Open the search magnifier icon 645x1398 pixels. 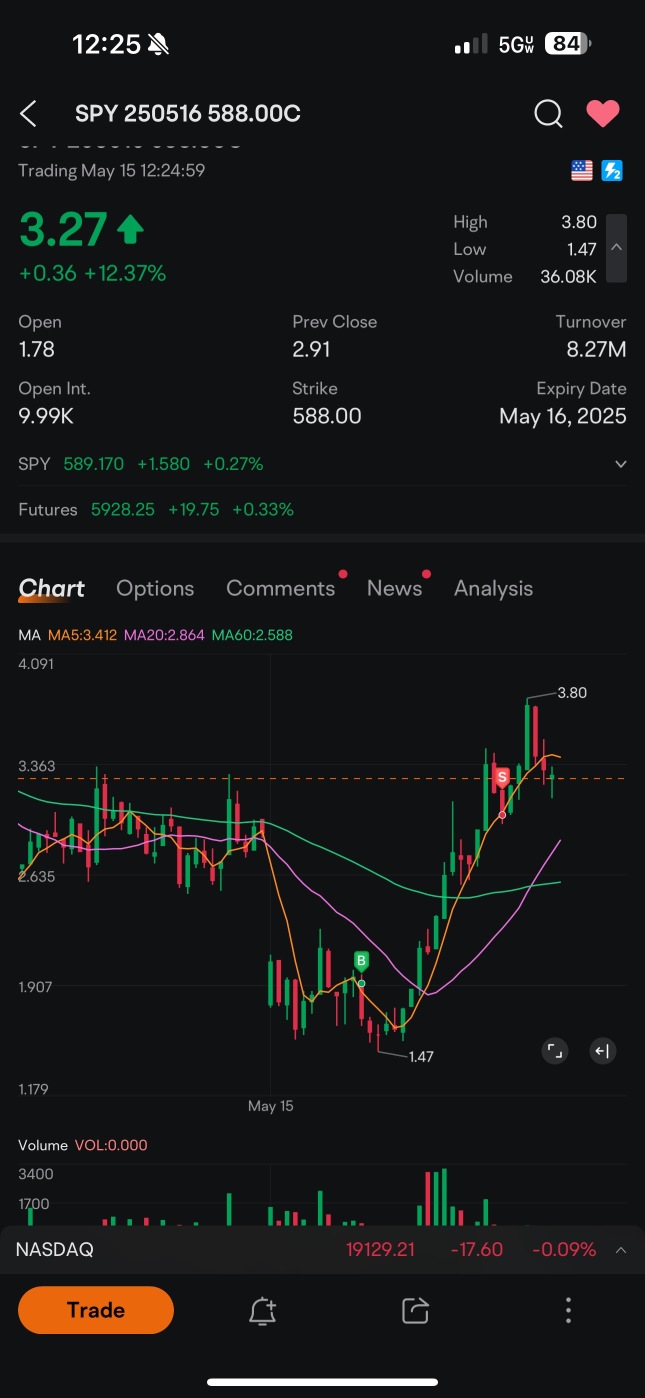coord(548,114)
